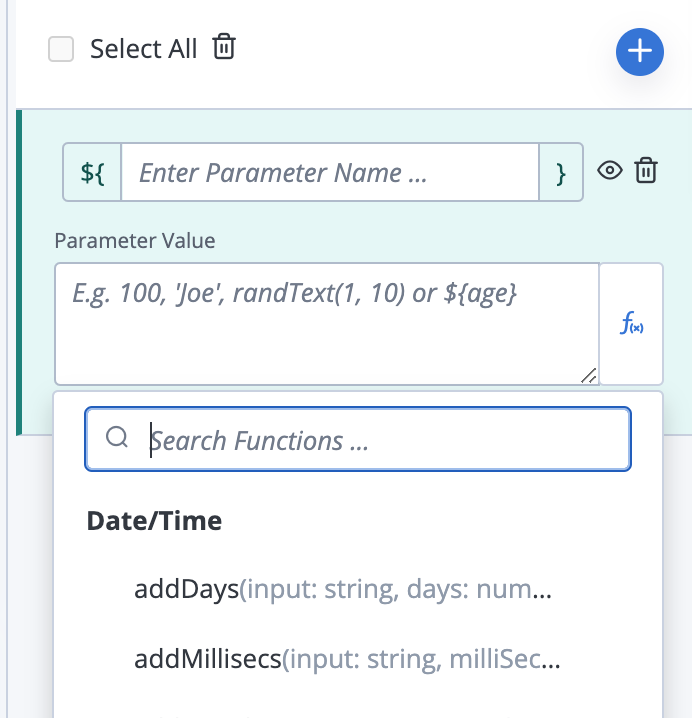Screen dimensions: 692x718
Task: Click the "}" suffix of parameter name
Action: (x=561, y=173)
